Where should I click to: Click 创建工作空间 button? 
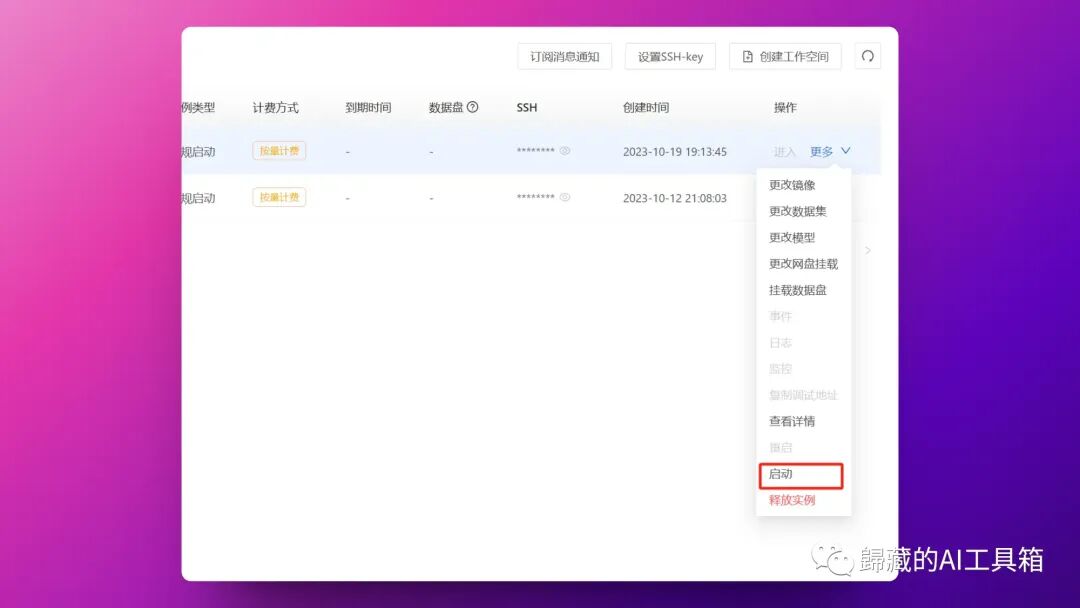pos(785,56)
